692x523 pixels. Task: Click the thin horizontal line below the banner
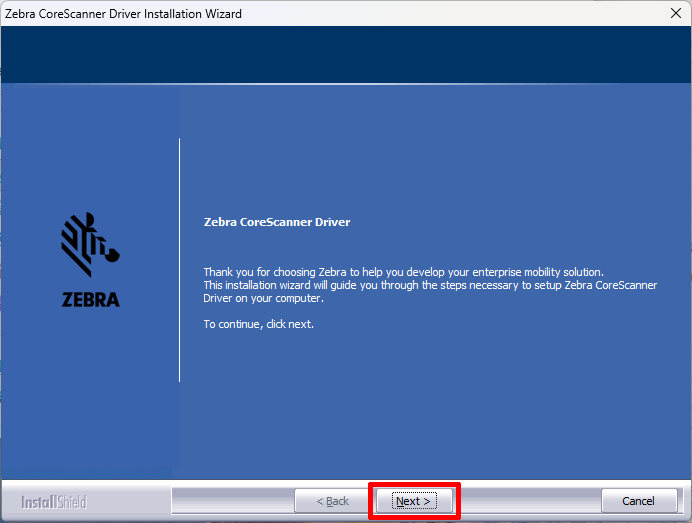[x=346, y=84]
